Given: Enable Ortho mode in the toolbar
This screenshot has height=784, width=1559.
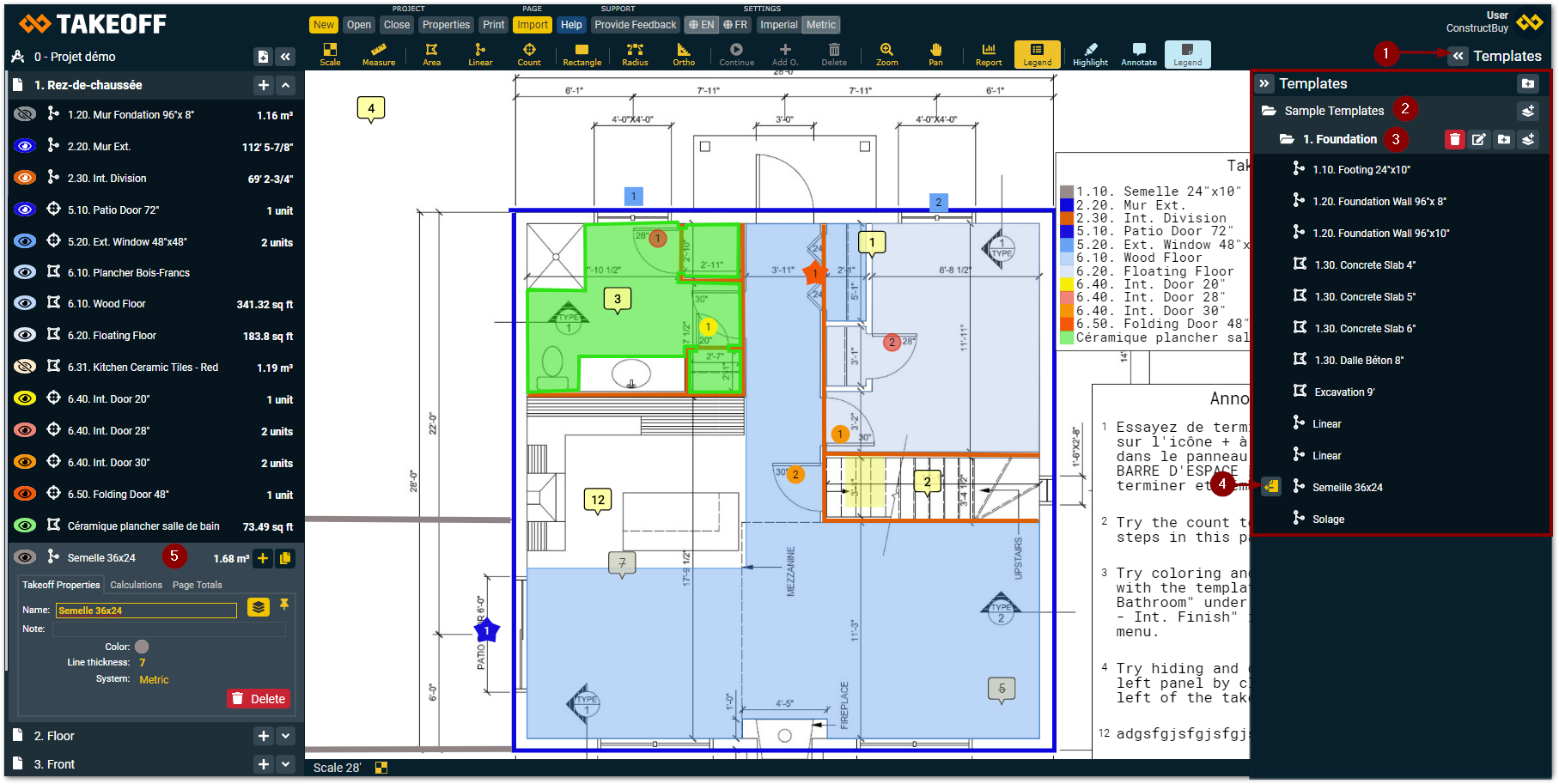Looking at the screenshot, I should 684,54.
